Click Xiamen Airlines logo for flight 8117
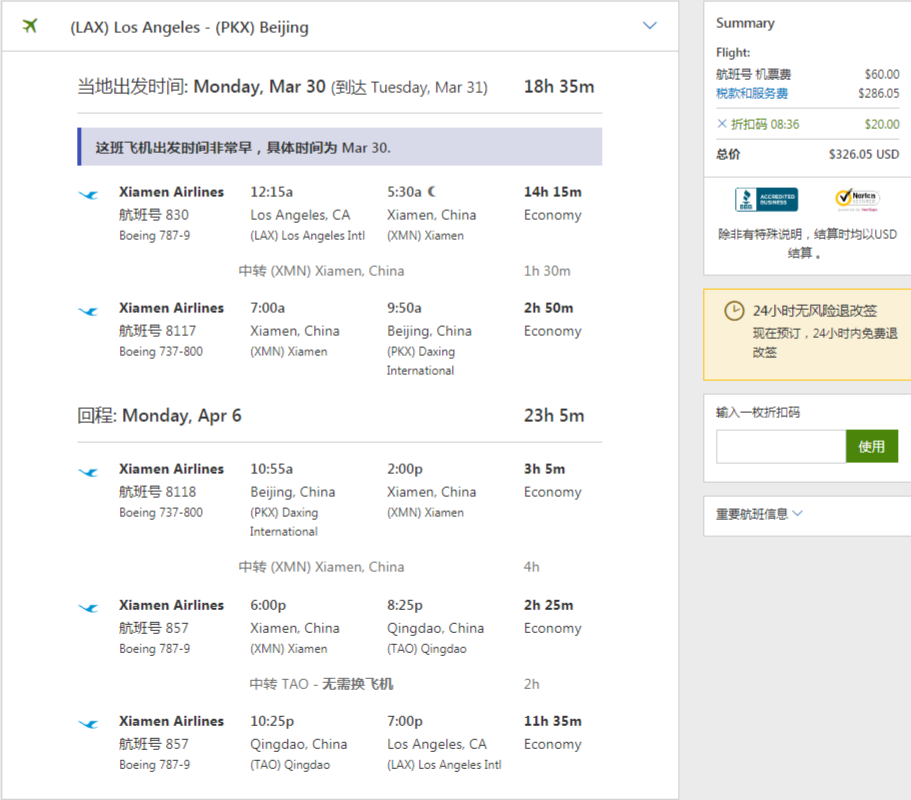This screenshot has width=911, height=800. click(x=88, y=311)
